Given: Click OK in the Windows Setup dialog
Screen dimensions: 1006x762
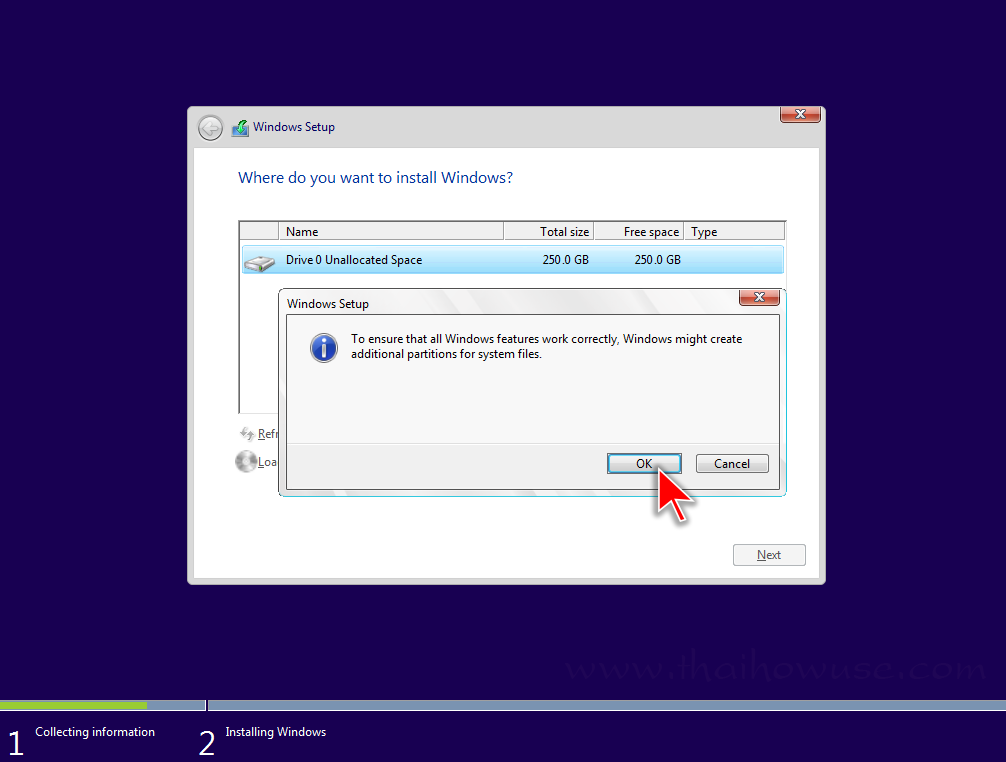Looking at the screenshot, I should (x=644, y=464).
